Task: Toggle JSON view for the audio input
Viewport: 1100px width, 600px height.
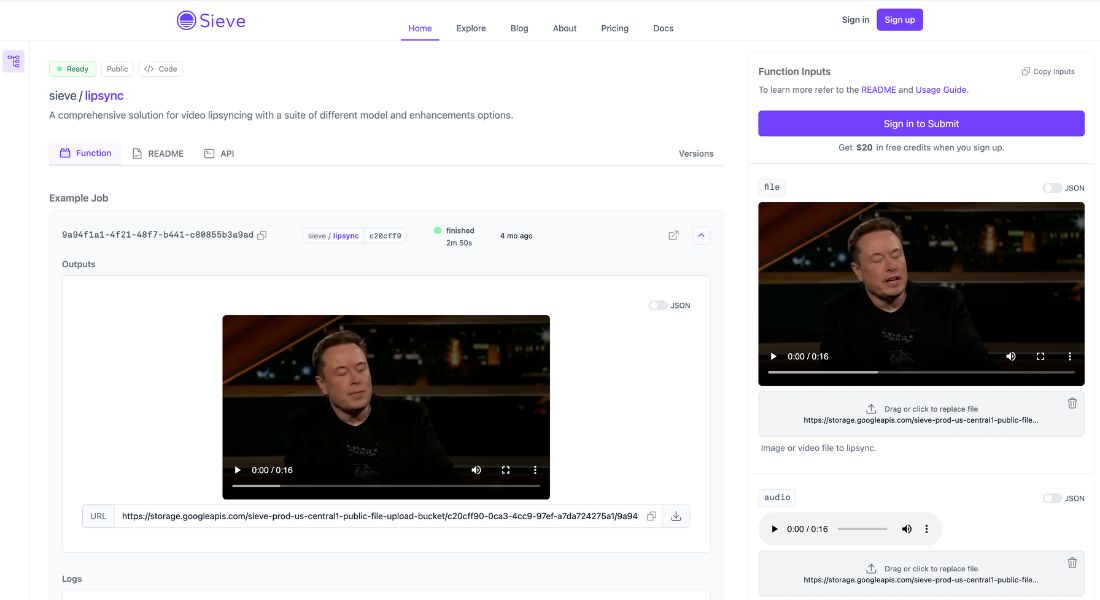Action: pos(1051,497)
